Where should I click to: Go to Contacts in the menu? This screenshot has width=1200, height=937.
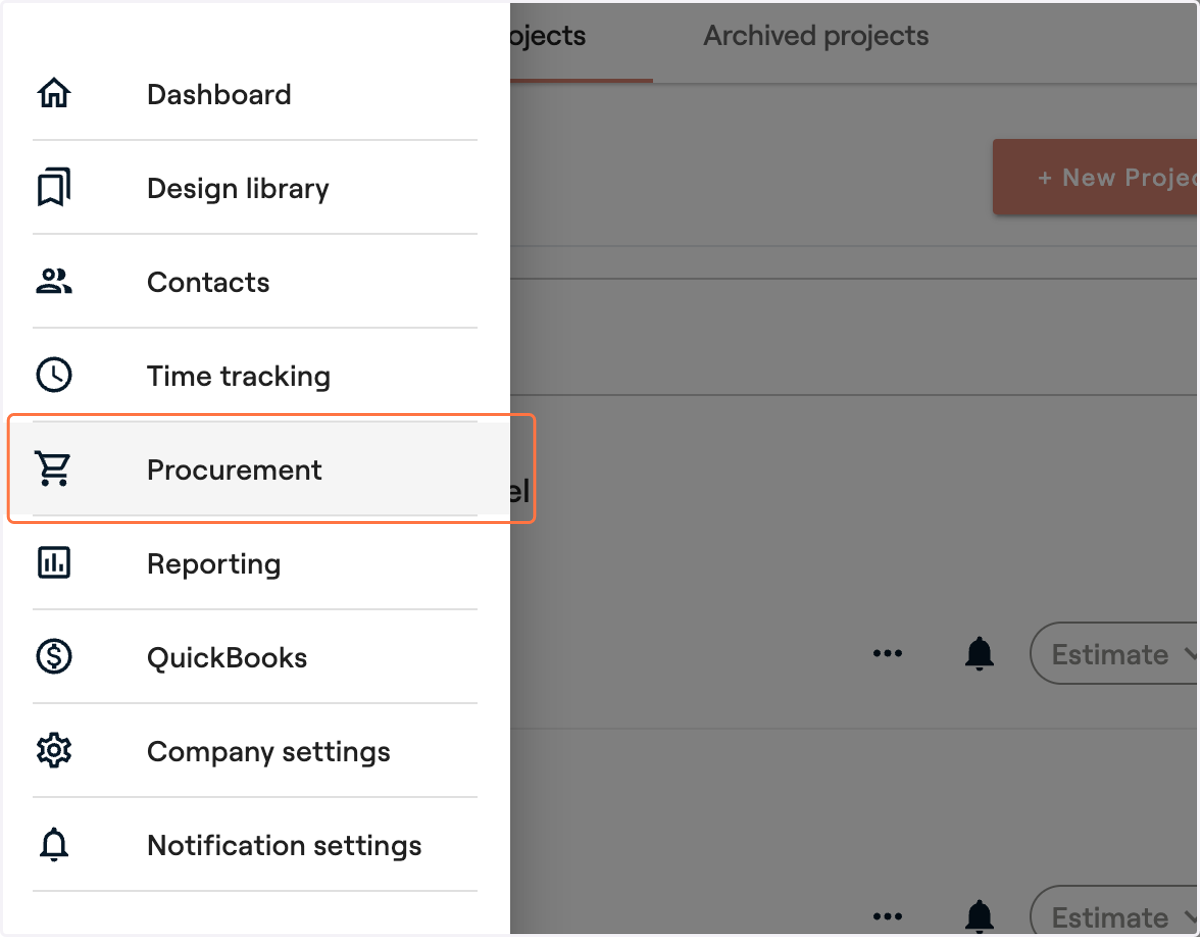pos(255,282)
